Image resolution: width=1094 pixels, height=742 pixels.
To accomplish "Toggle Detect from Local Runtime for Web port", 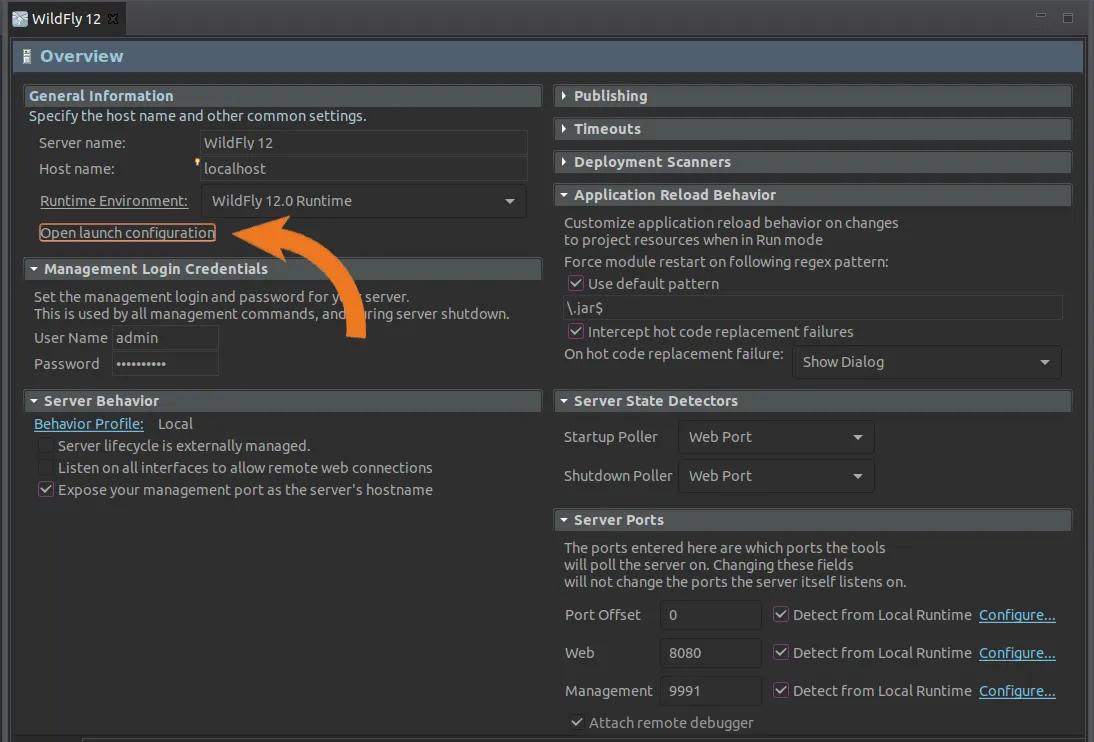I will click(x=781, y=653).
